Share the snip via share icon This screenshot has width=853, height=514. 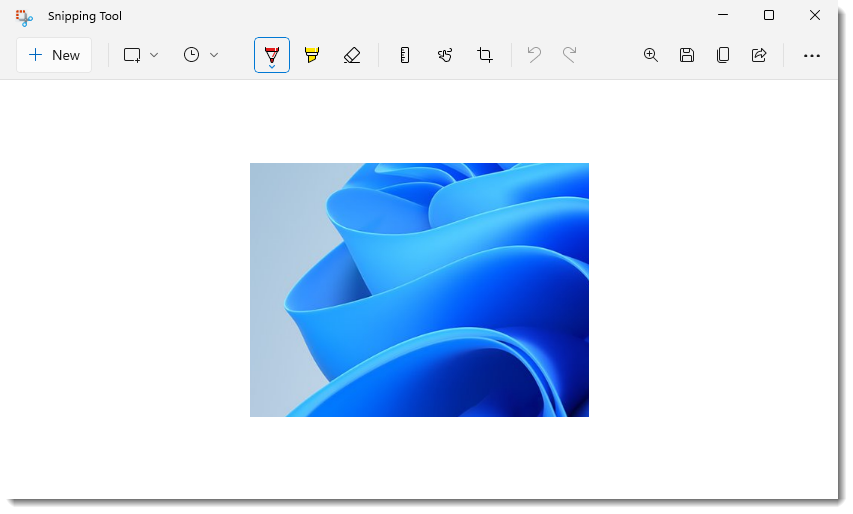point(759,55)
